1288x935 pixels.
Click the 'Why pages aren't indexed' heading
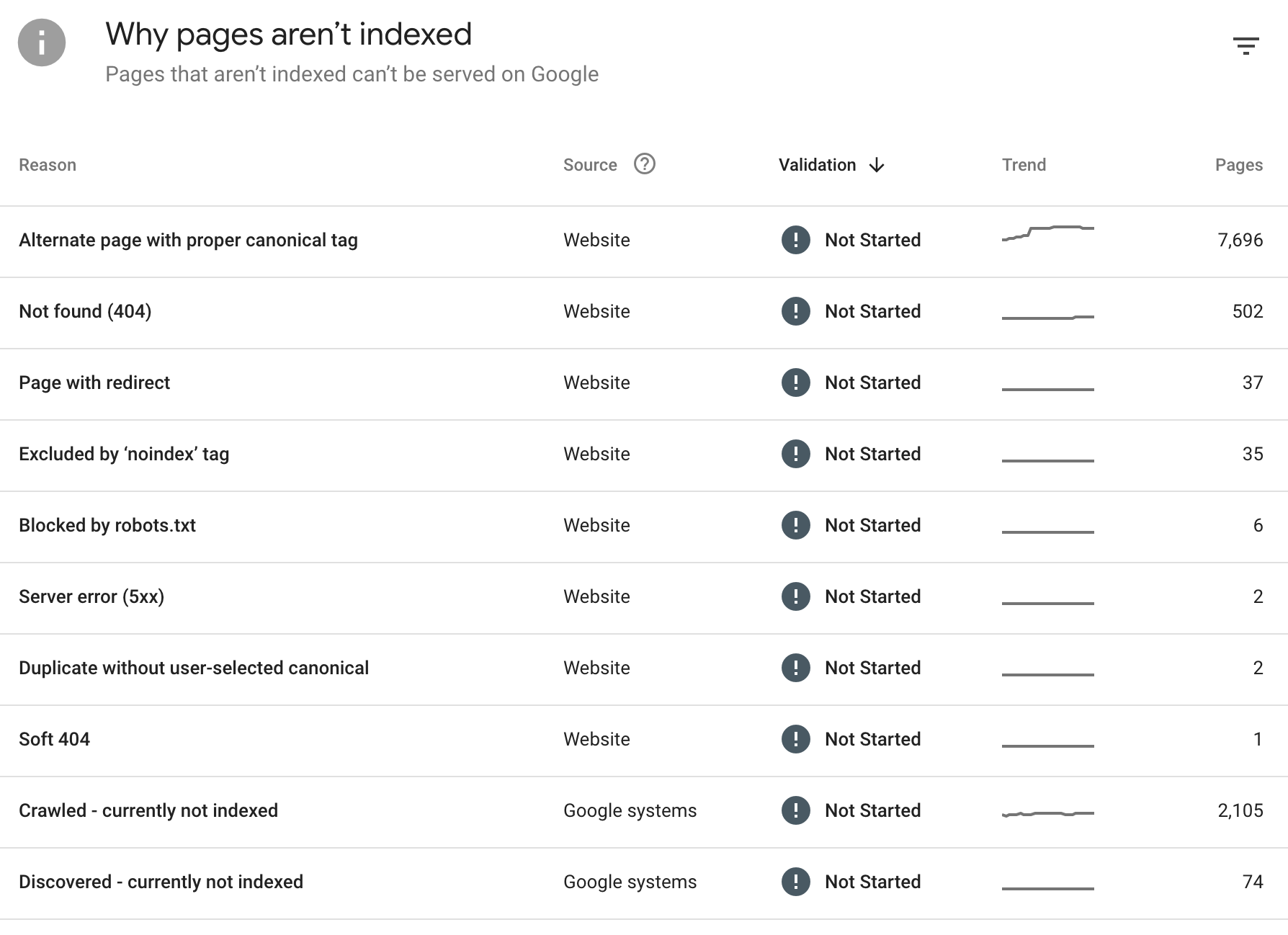click(288, 35)
